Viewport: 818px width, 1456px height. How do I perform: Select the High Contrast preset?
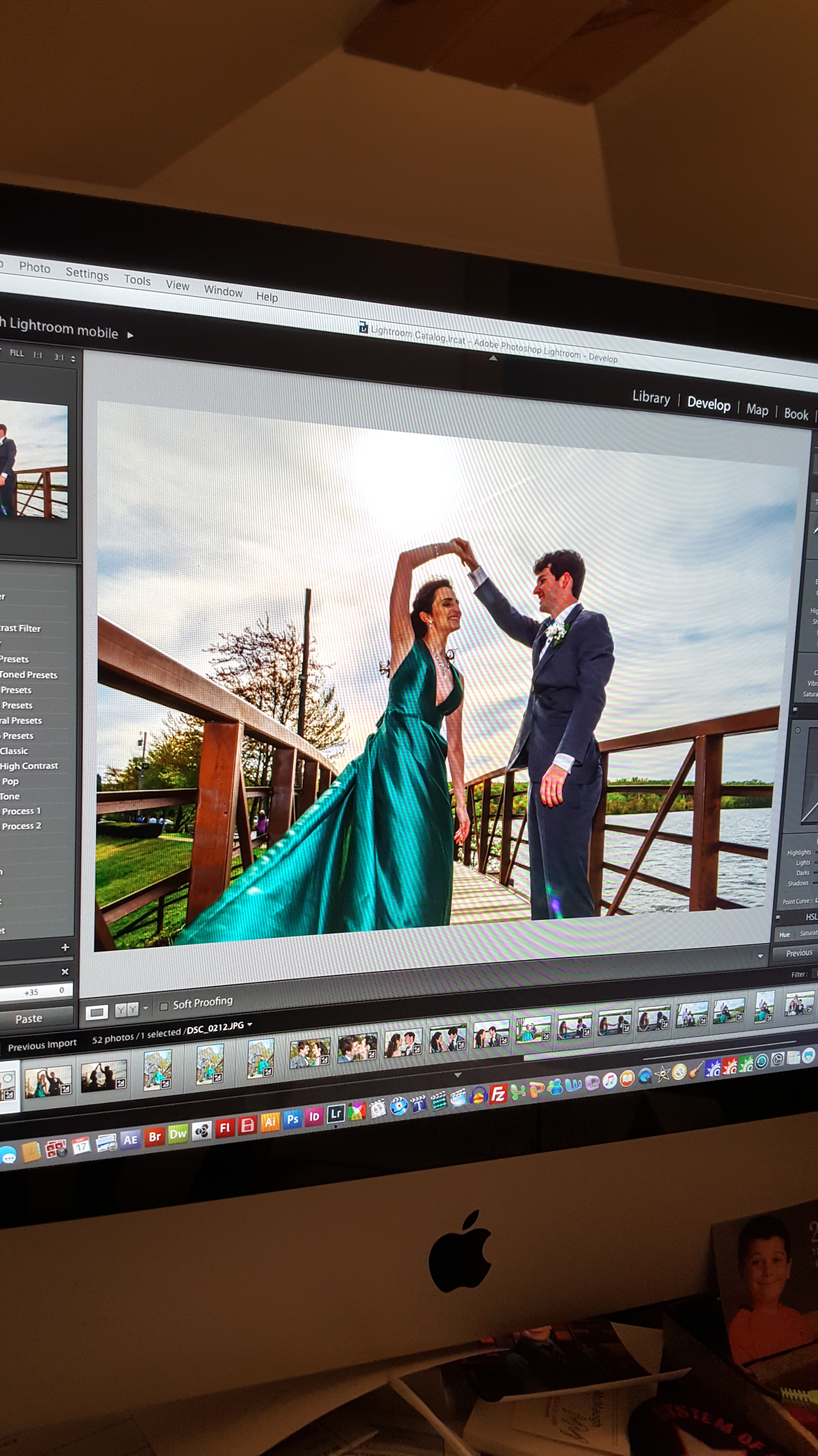[29, 766]
